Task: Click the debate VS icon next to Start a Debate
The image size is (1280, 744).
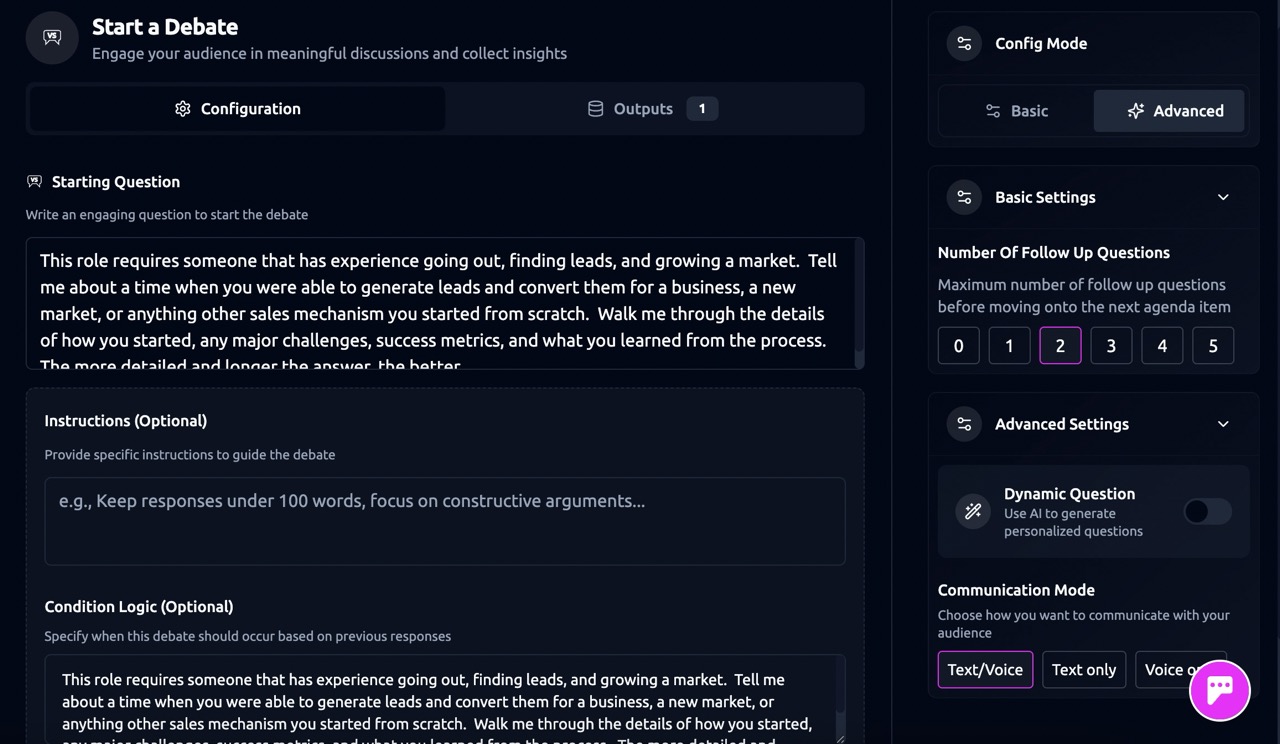Action: pos(52,38)
